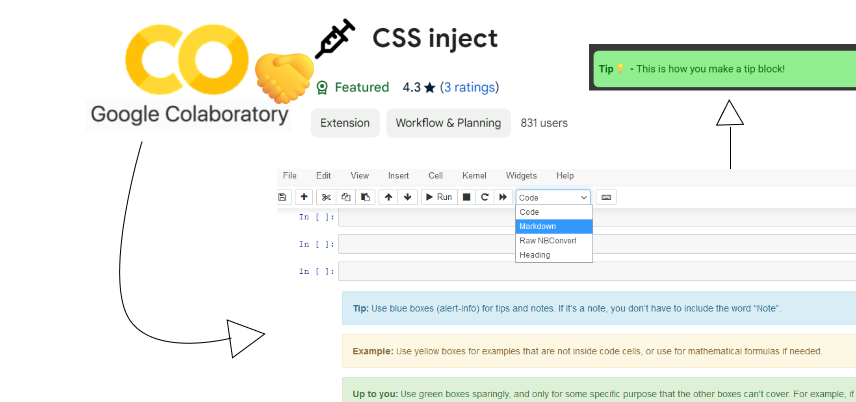This screenshot has width=856, height=402.
Task: Select Heading in the cell type list
Action: tap(554, 255)
